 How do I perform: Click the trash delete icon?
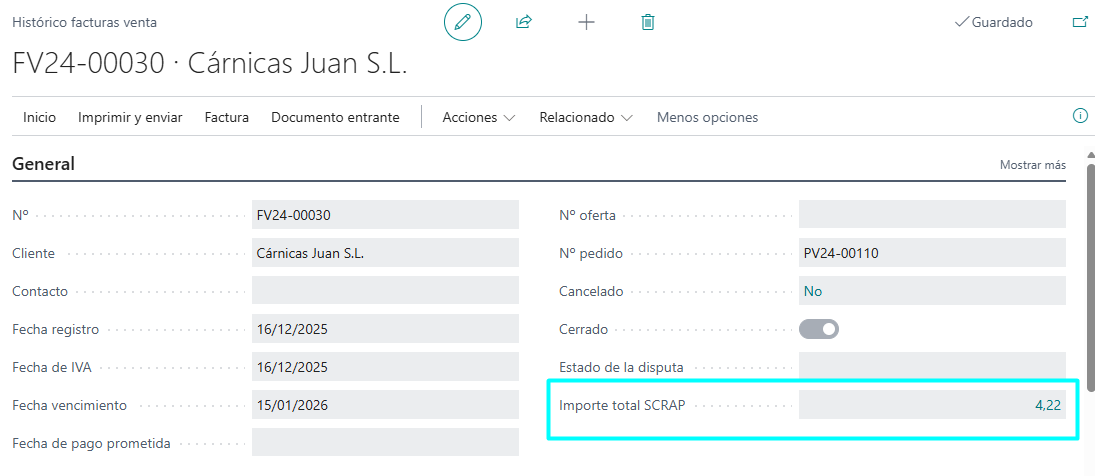(648, 22)
